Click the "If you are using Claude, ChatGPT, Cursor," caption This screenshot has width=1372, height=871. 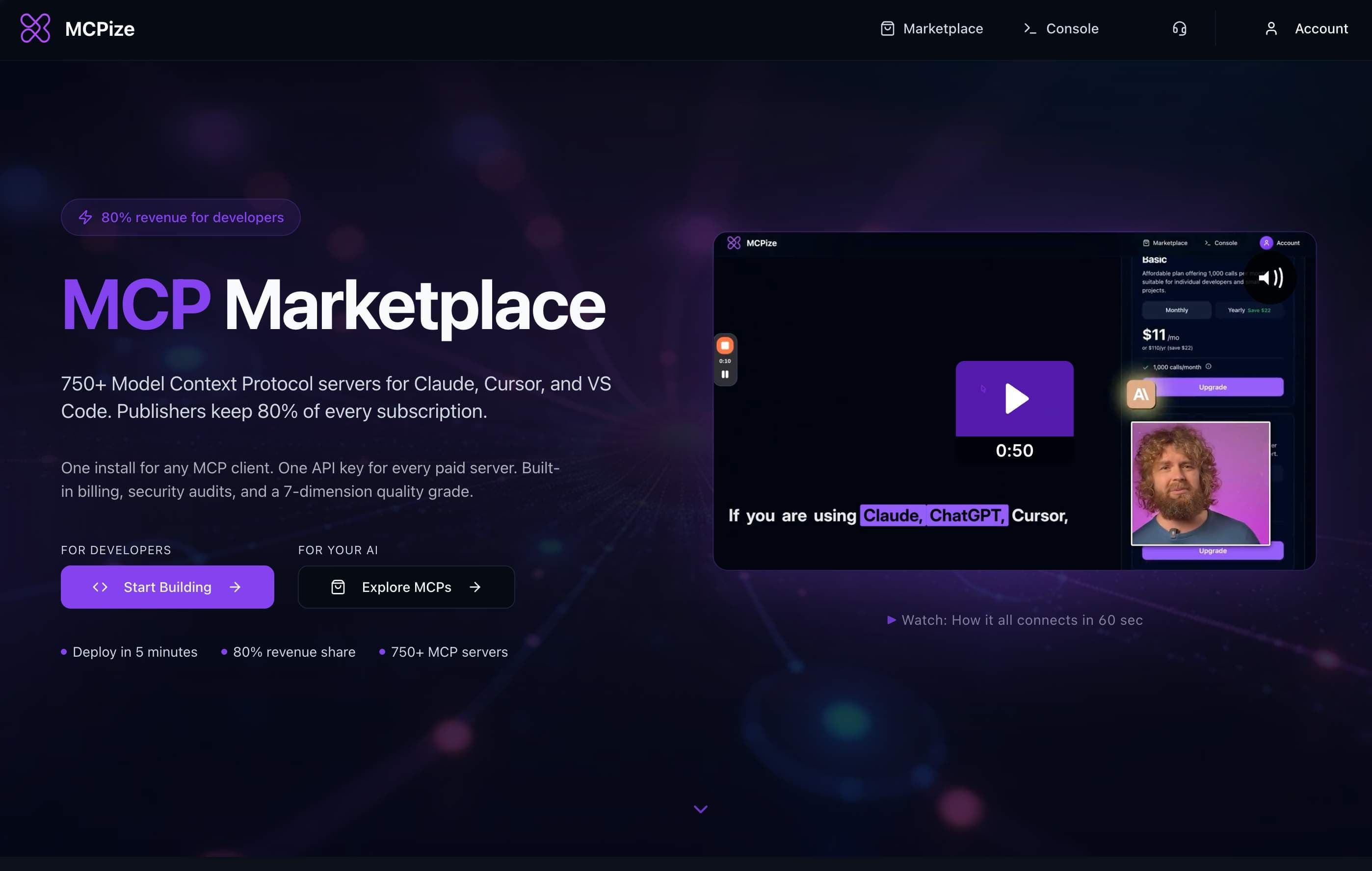point(898,515)
